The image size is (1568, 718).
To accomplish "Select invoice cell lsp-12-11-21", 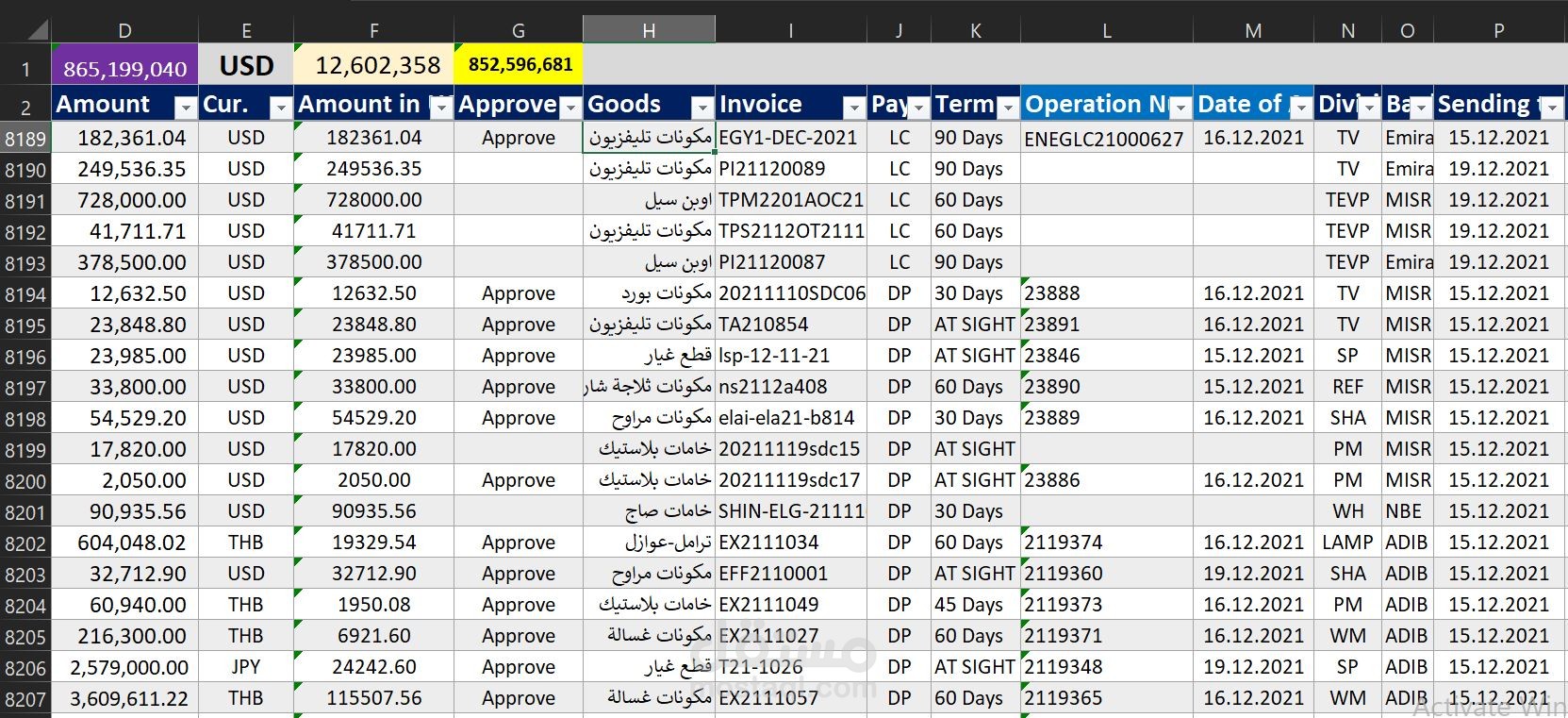I will [790, 356].
